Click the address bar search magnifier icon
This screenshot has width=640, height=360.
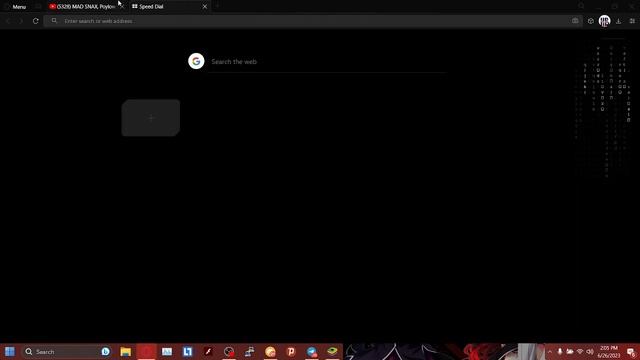click(x=54, y=21)
